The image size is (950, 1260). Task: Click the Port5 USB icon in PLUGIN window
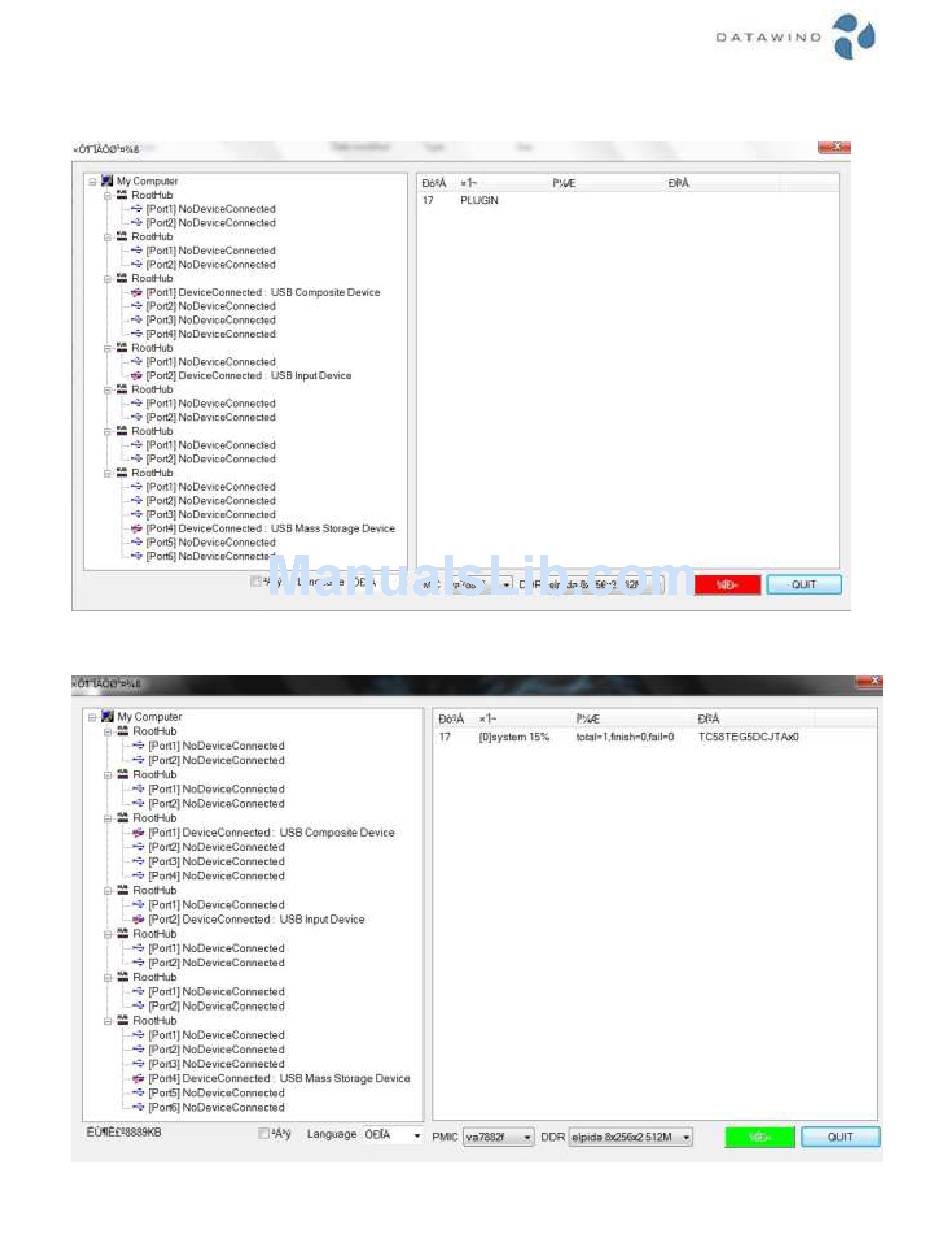pyautogui.click(x=137, y=542)
